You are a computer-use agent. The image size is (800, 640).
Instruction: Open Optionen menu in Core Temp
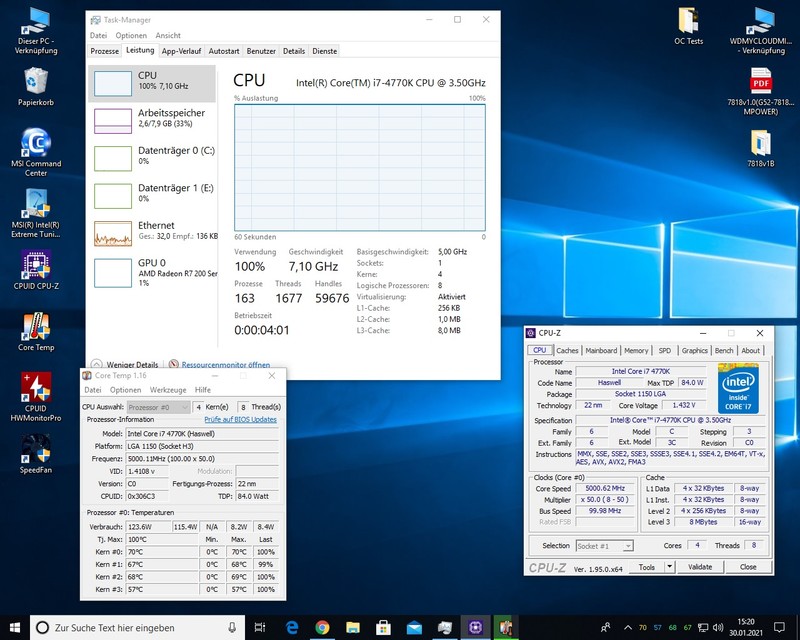[126, 389]
